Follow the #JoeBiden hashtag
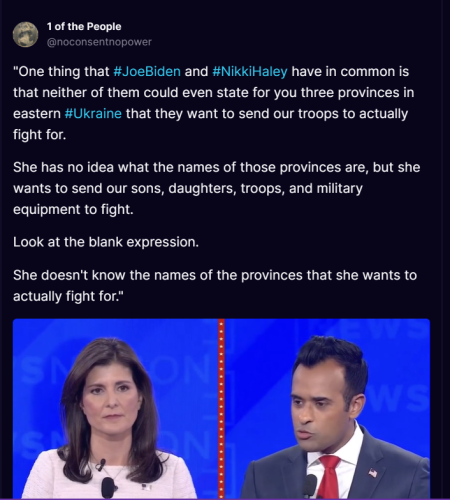This screenshot has width=450, height=500. coord(147,72)
